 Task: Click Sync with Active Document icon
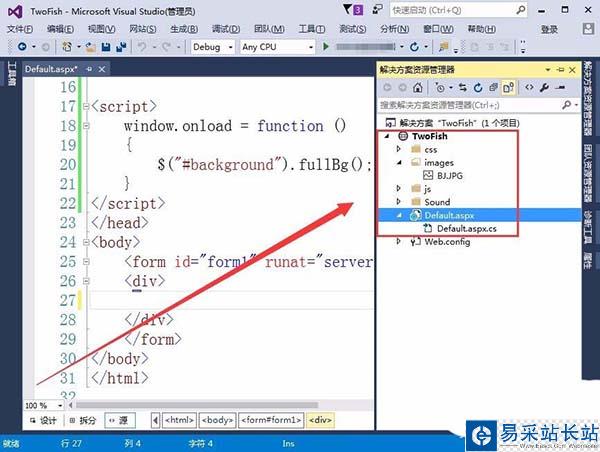click(463, 88)
